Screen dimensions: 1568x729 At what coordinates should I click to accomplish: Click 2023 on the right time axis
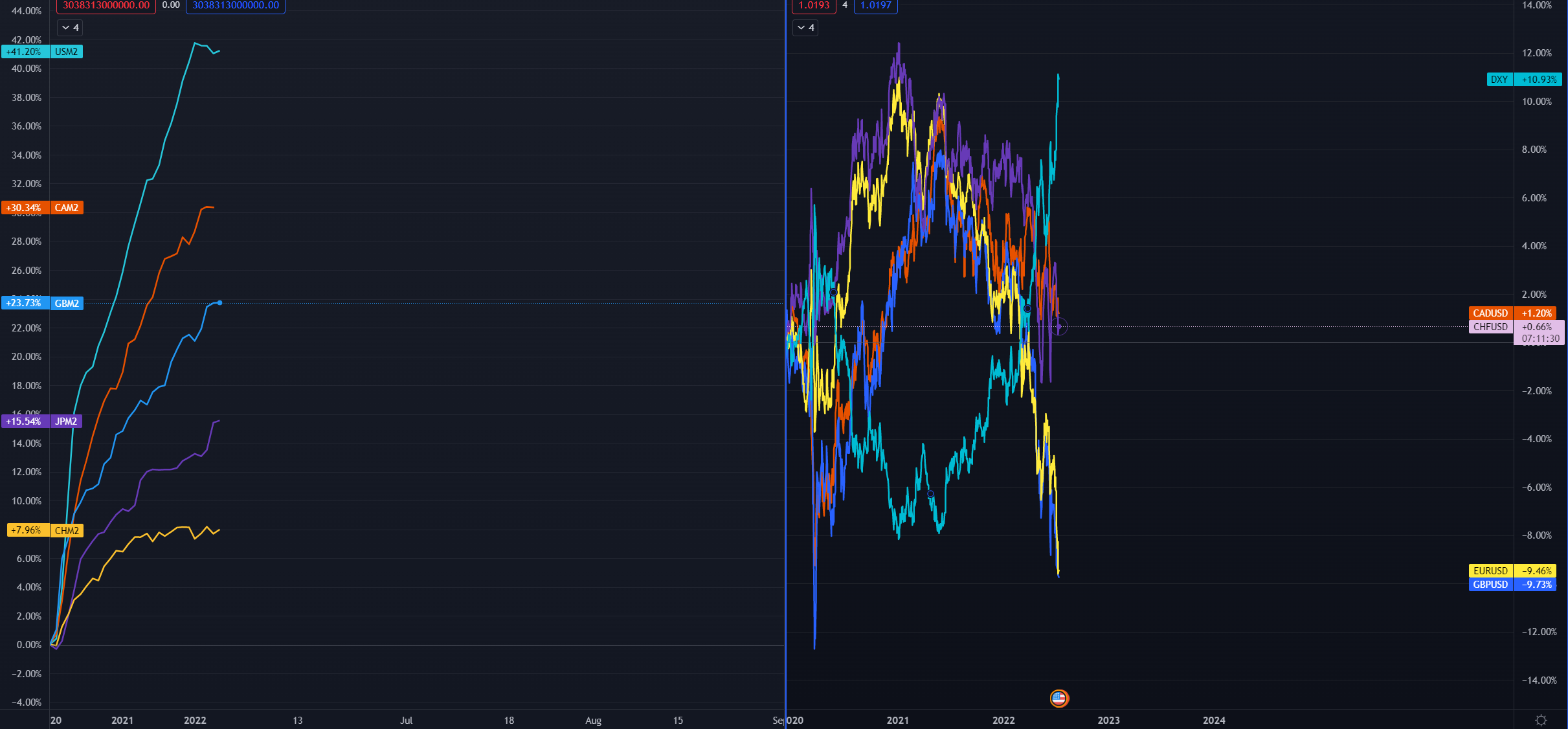1108,720
